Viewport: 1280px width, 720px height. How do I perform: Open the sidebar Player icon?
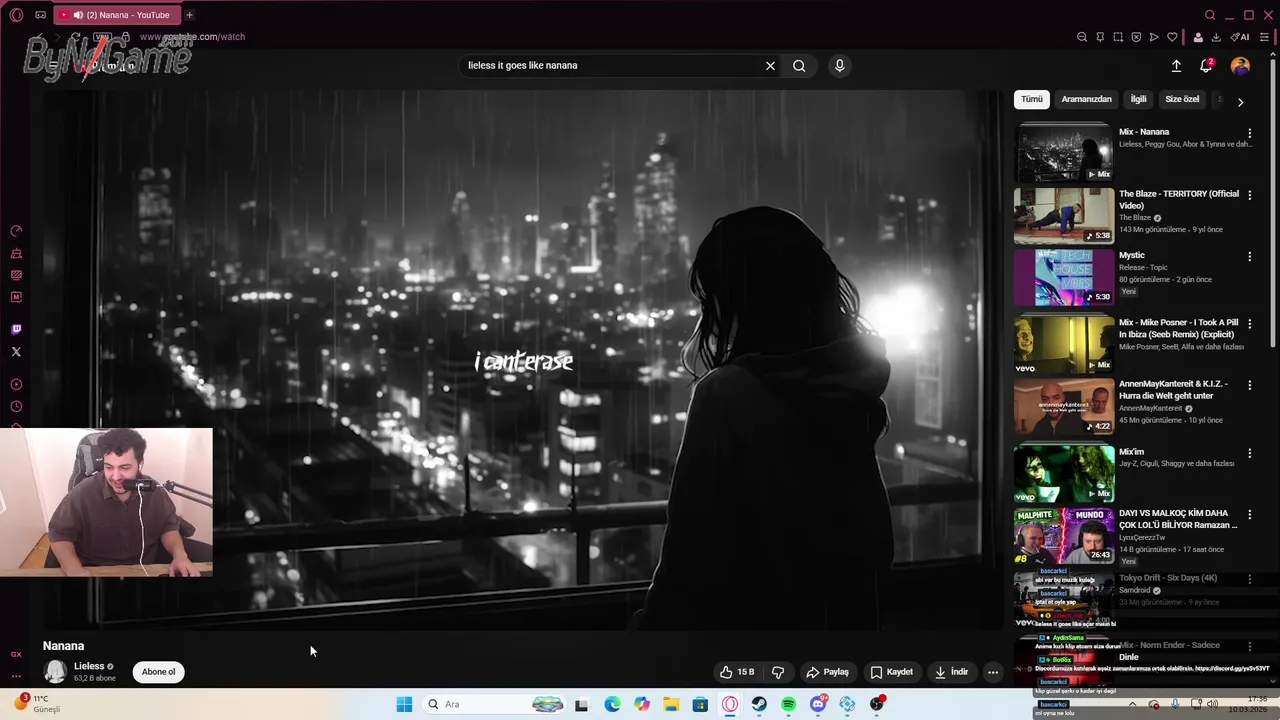click(16, 384)
